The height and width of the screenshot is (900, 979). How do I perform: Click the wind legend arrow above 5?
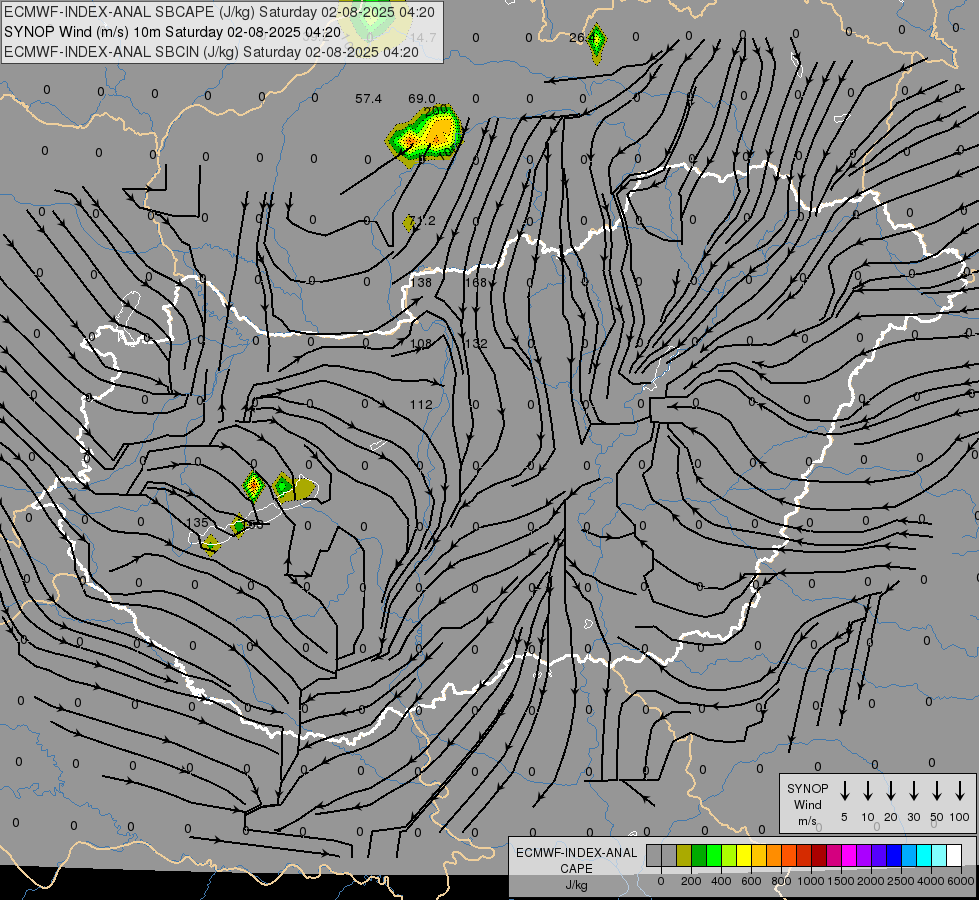pyautogui.click(x=844, y=790)
